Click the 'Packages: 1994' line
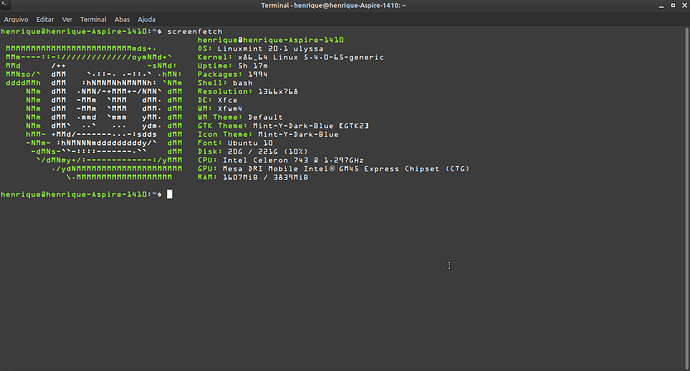The height and width of the screenshot is (371, 690). tap(232, 74)
